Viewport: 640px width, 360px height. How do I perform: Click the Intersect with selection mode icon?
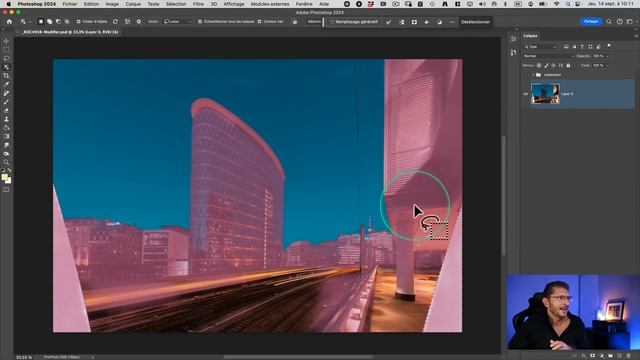(x=67, y=22)
